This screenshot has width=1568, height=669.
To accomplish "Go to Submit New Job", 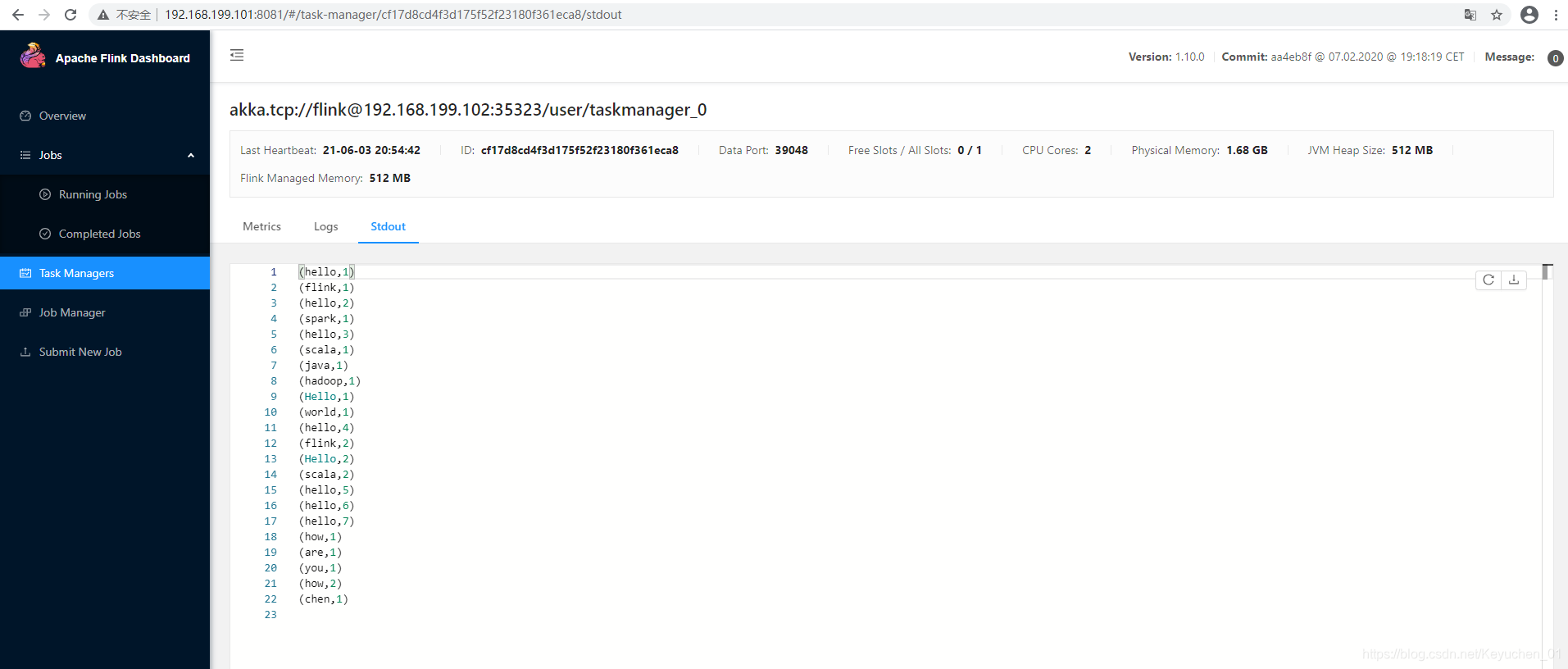I will point(105,352).
